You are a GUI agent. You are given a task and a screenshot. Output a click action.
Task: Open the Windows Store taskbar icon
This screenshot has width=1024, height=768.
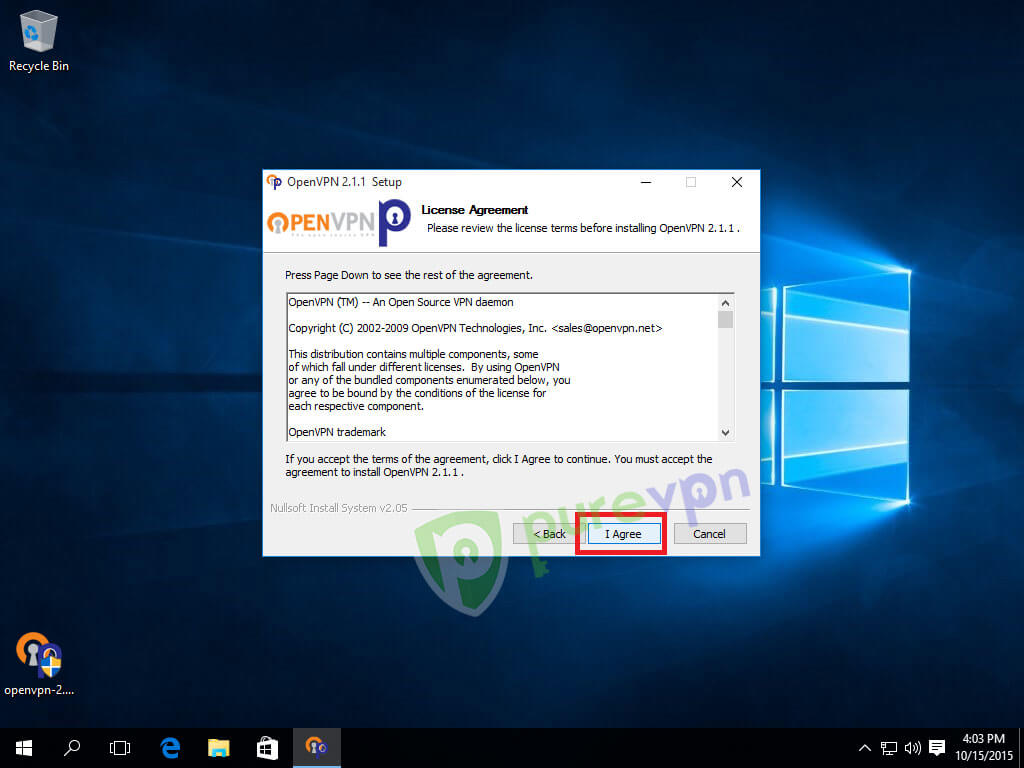pyautogui.click(x=267, y=748)
